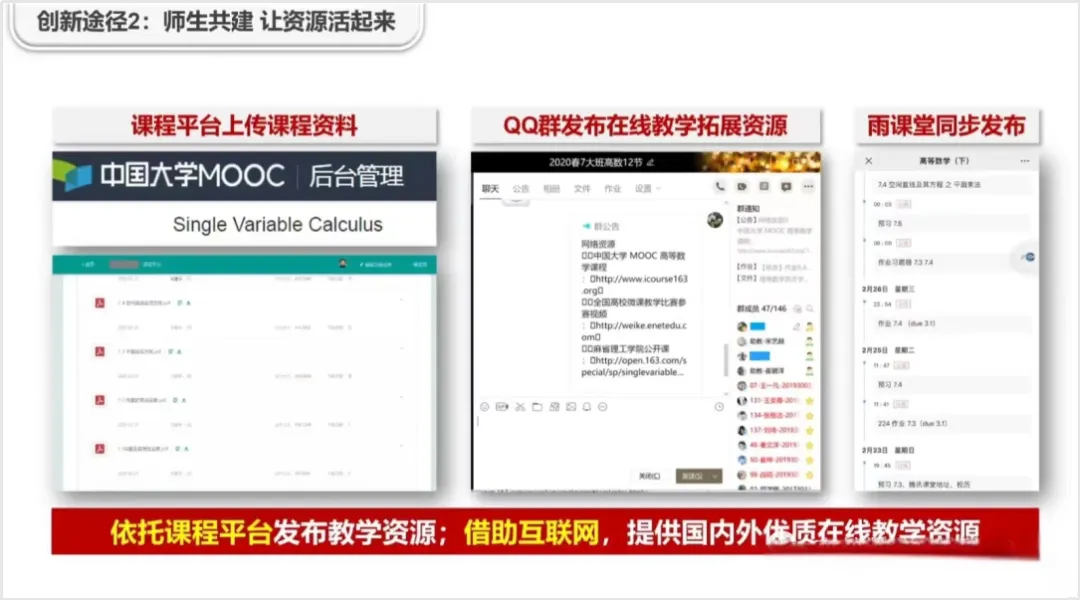Image resolution: width=1080 pixels, height=600 pixels.
Task: Click the picture send-image icon in QQ toolbar
Action: pyautogui.click(x=571, y=407)
